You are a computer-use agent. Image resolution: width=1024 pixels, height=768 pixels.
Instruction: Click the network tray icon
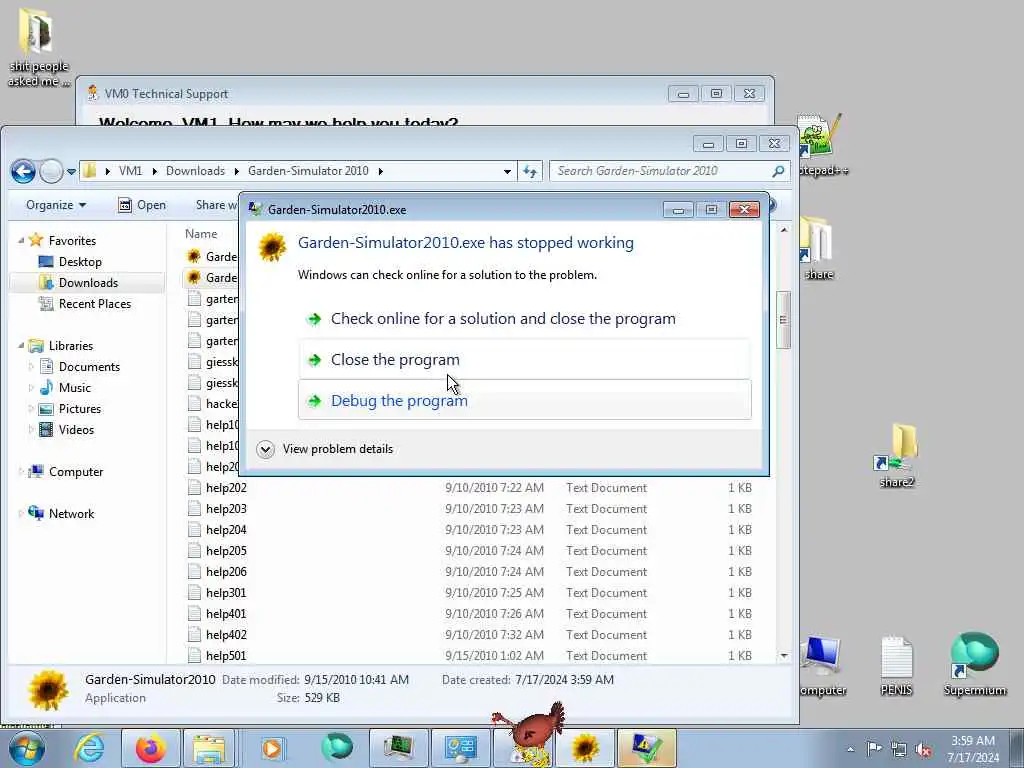(899, 749)
